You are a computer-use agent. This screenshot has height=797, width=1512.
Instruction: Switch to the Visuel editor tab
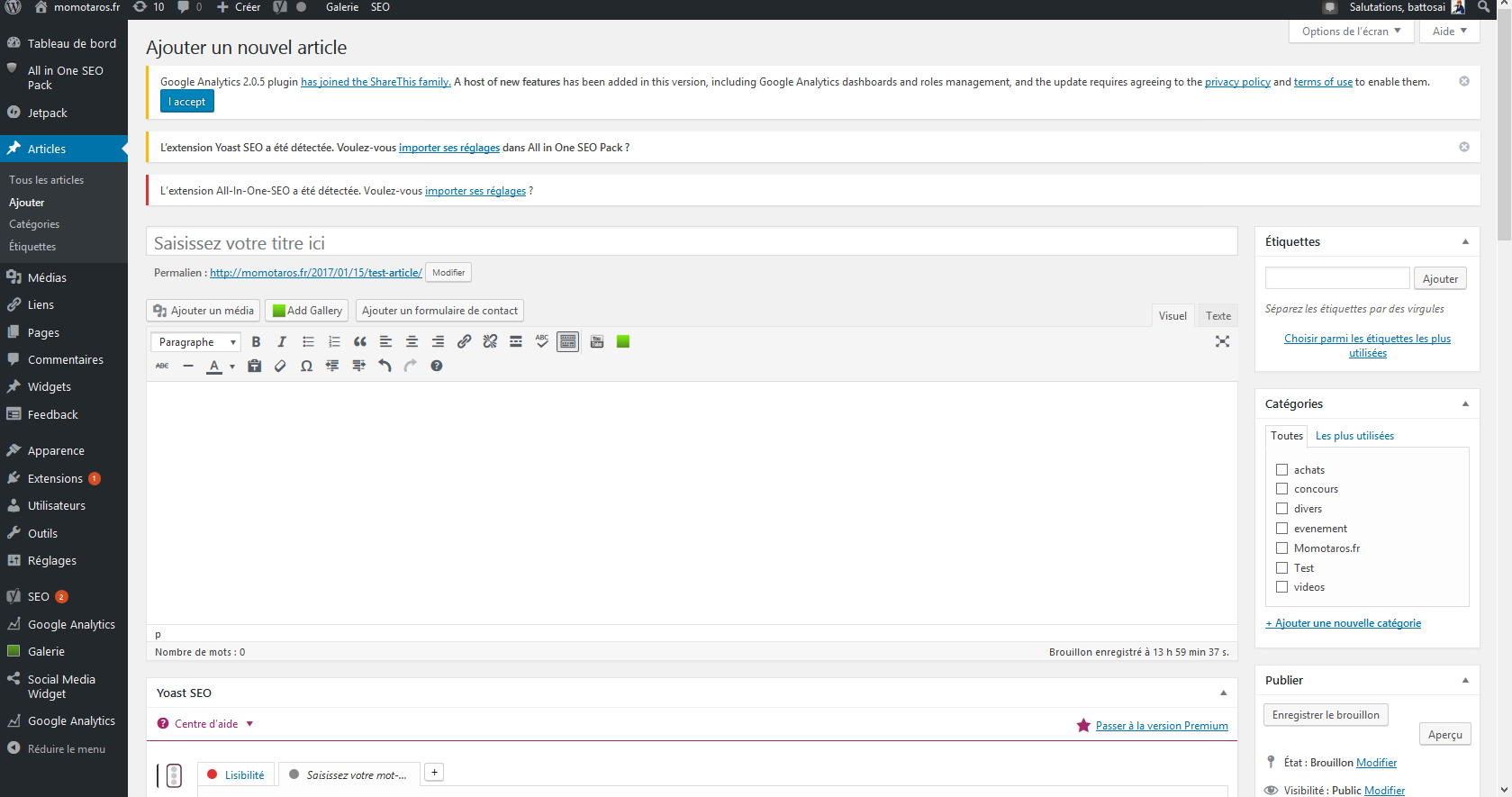pos(1172,316)
